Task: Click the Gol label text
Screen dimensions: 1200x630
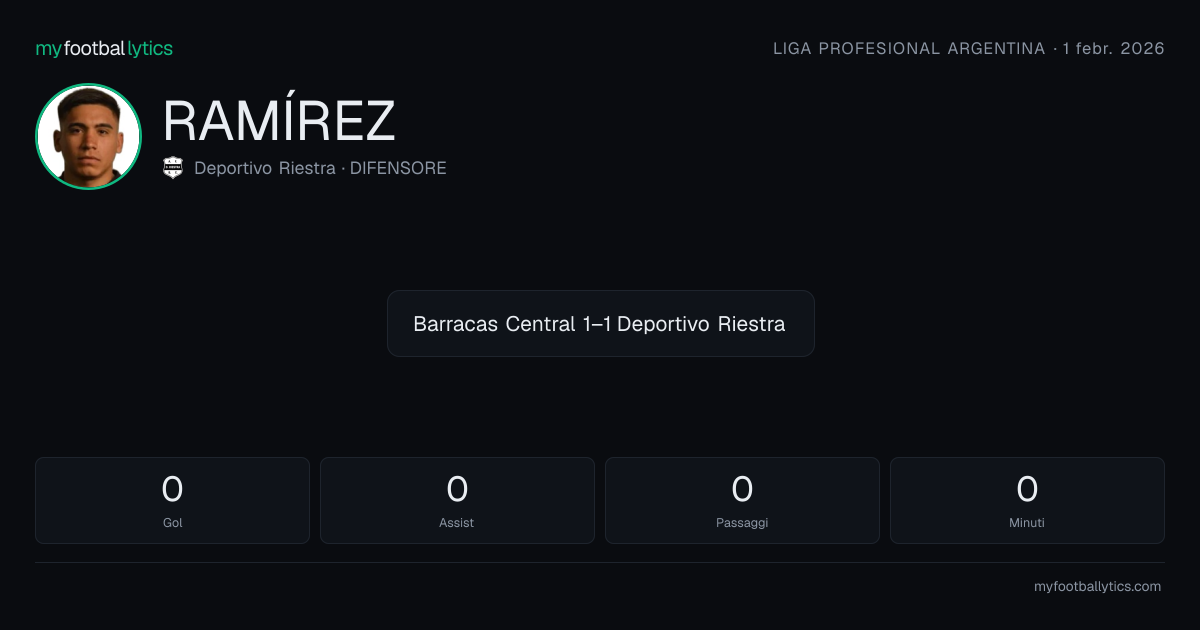Action: (172, 523)
